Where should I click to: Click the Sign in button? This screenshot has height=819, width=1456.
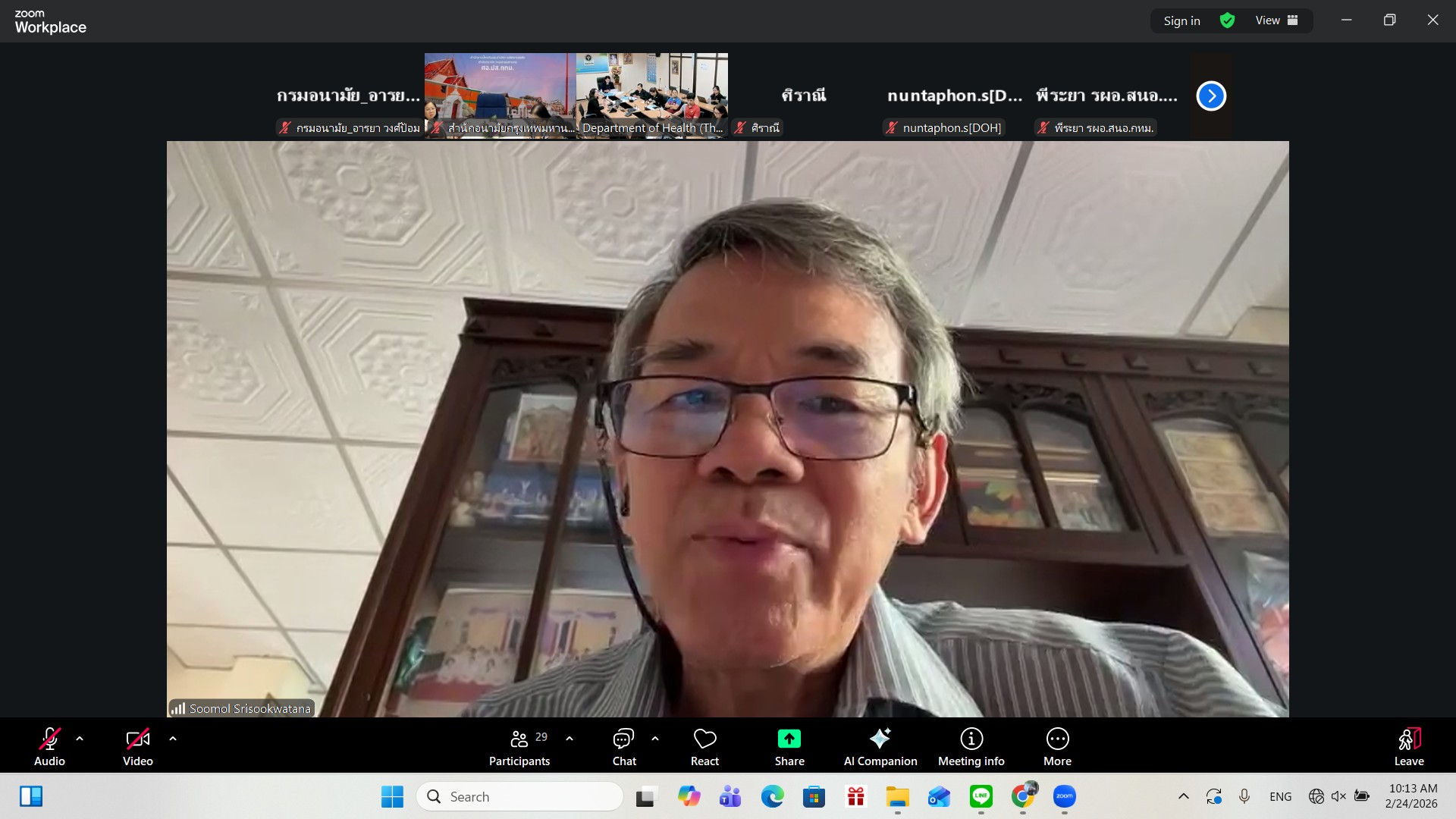[x=1181, y=20]
